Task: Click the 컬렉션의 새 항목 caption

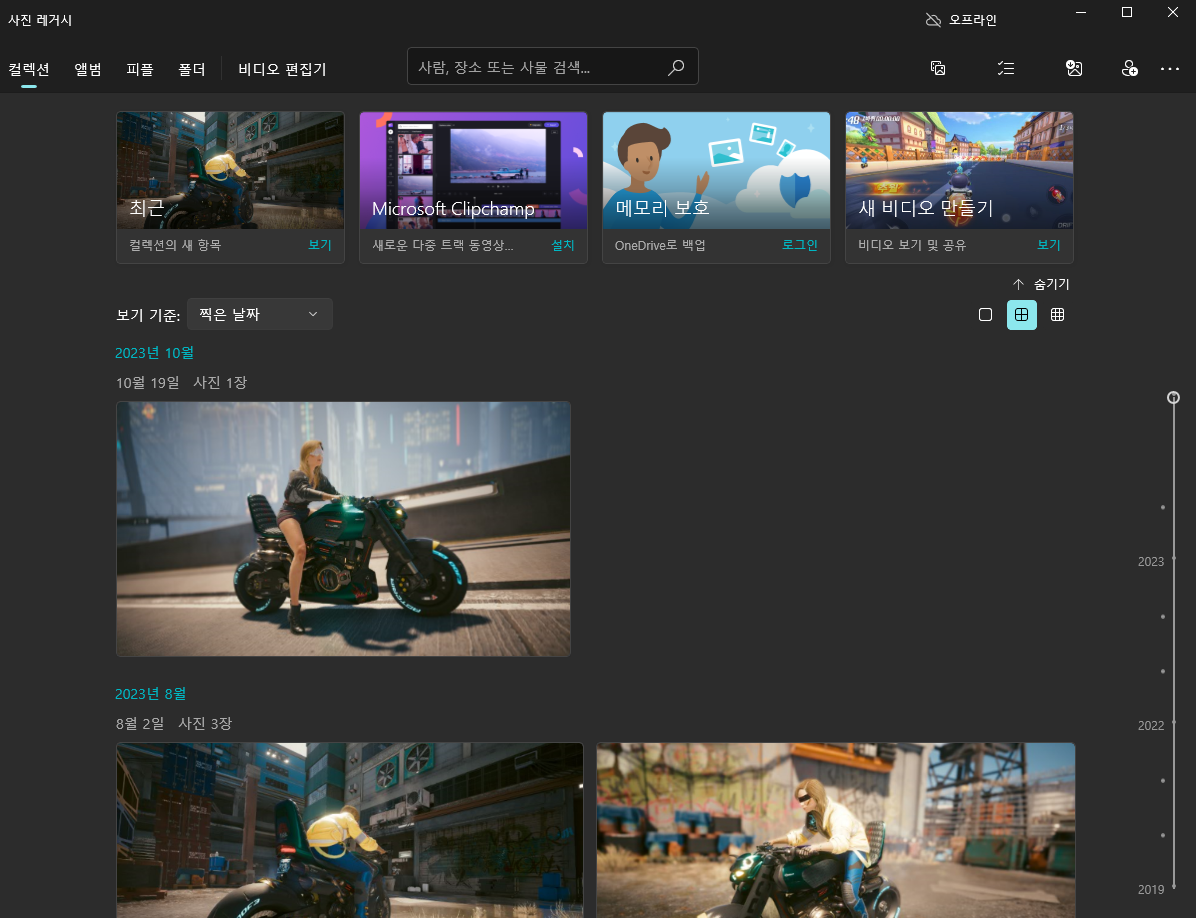Action: (175, 245)
